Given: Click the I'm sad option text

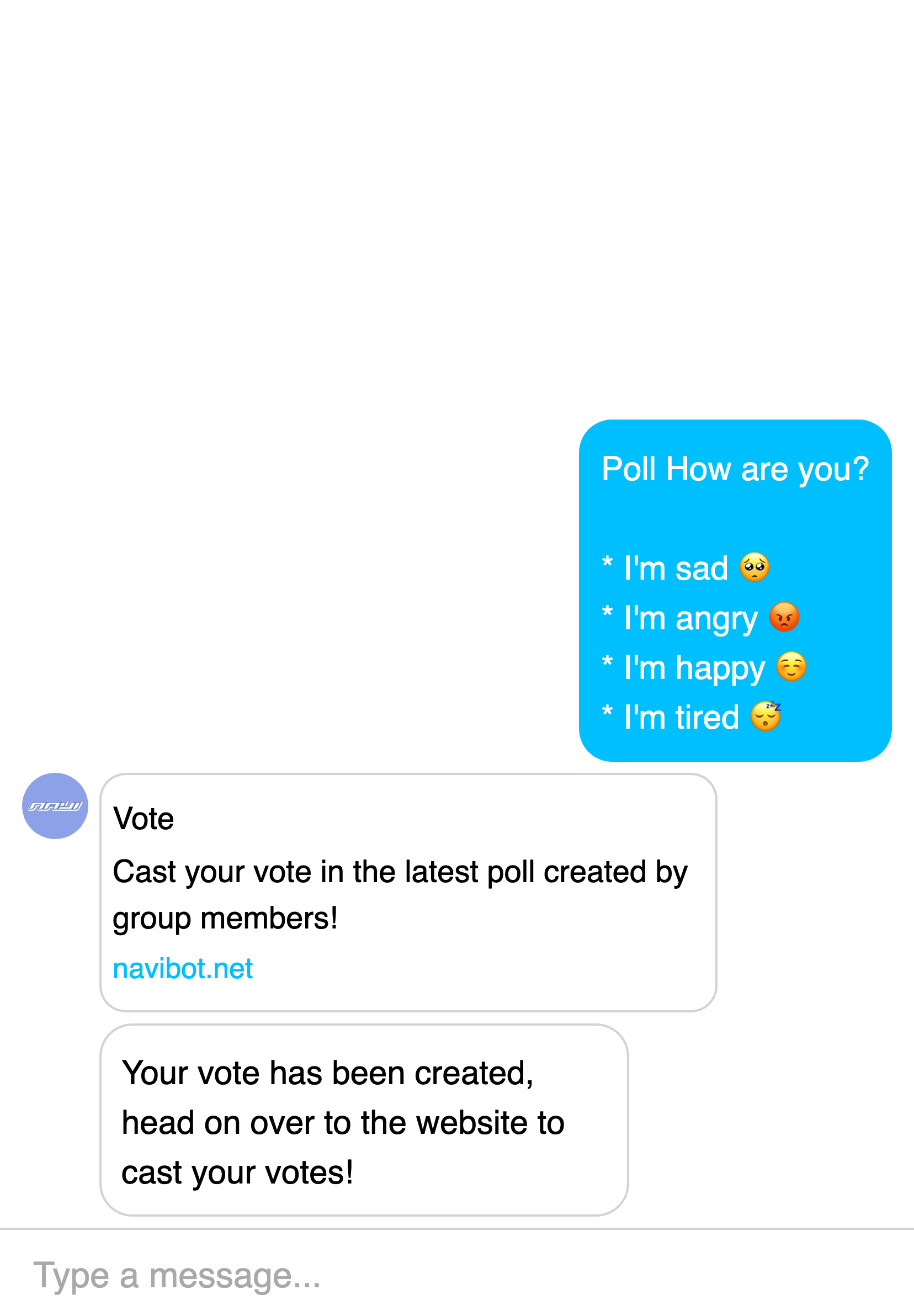Looking at the screenshot, I should pyautogui.click(x=676, y=569).
